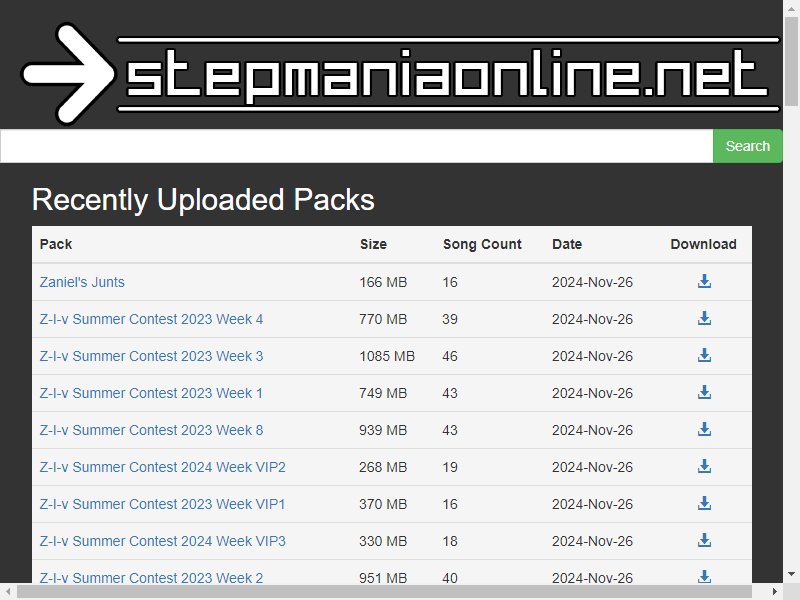Open Z-I-v Summer Contest 2023 Week 8 link
Image resolution: width=800 pixels, height=600 pixels.
[152, 430]
